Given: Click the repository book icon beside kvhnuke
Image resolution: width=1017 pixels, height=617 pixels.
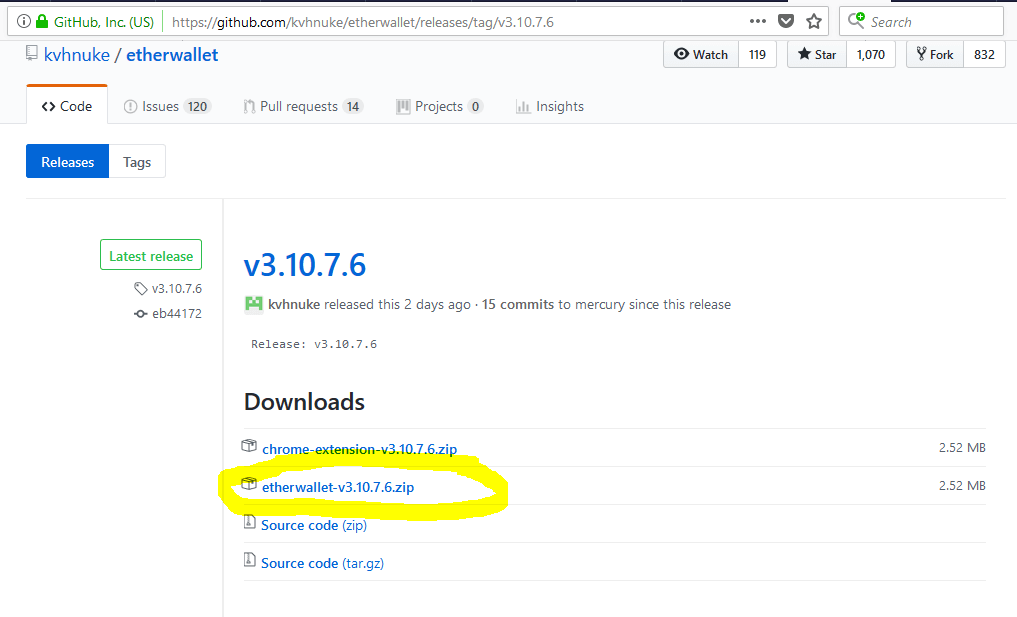Looking at the screenshot, I should [x=32, y=53].
